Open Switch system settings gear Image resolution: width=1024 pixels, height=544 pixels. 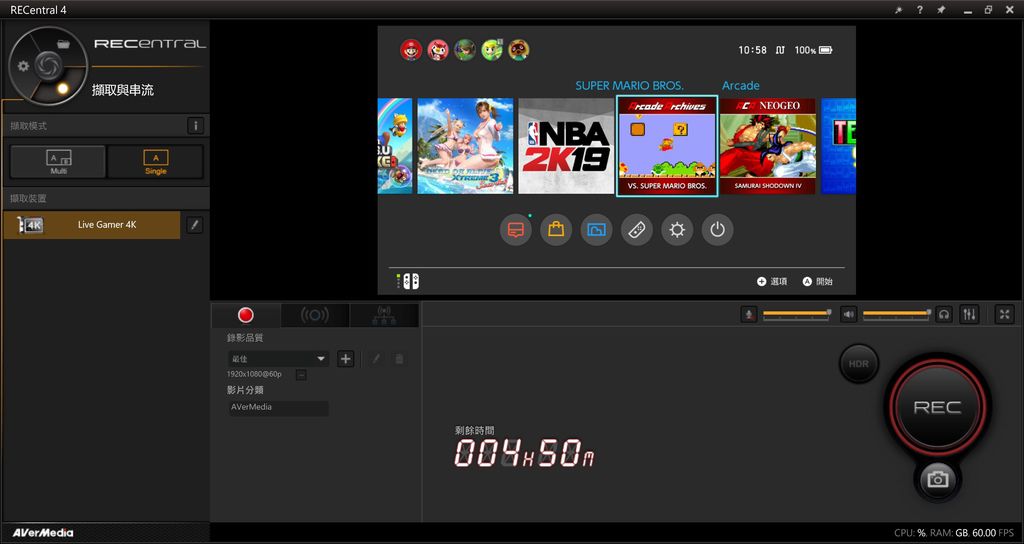pyautogui.click(x=677, y=230)
